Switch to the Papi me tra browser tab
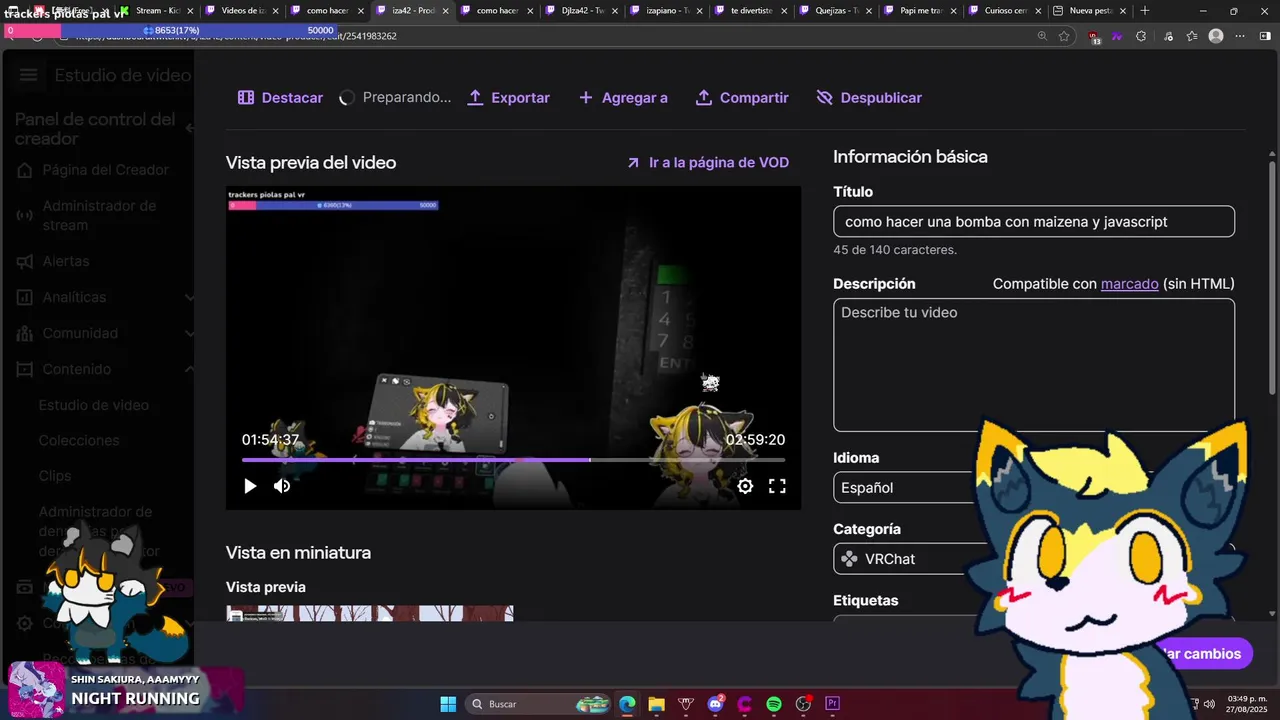The width and height of the screenshot is (1280, 720). click(921, 10)
